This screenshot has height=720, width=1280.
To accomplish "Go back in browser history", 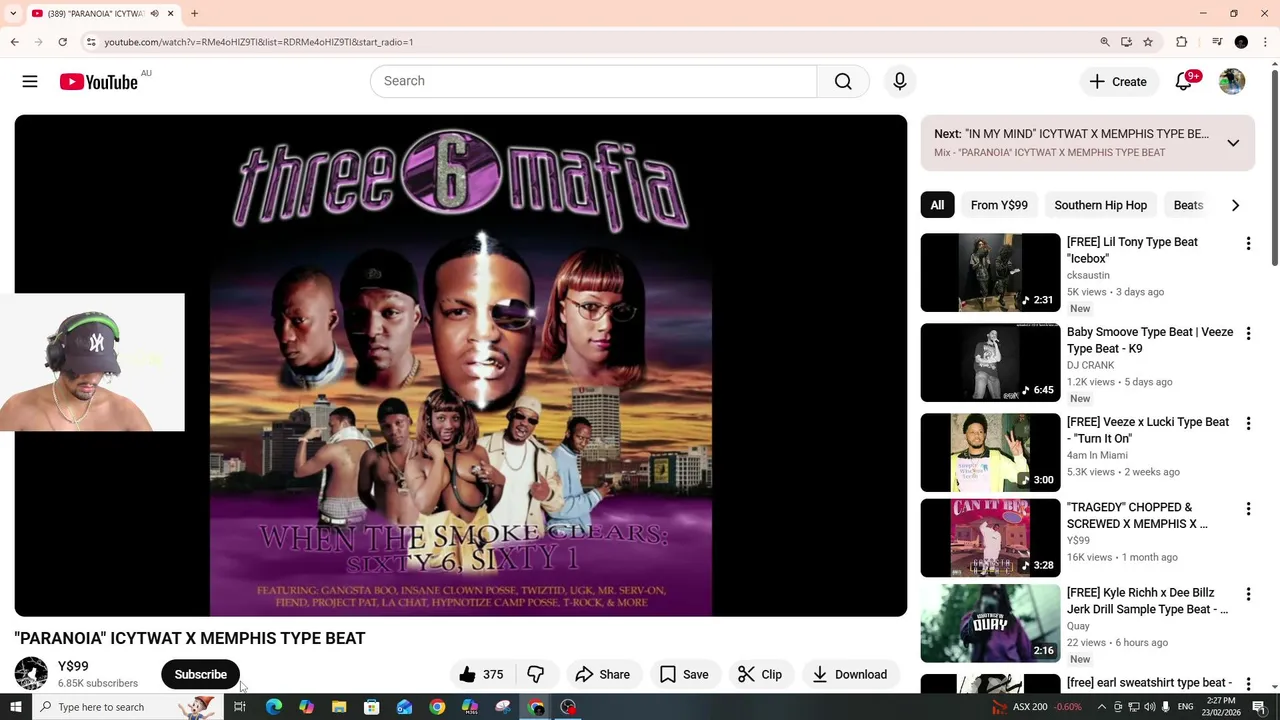I will [15, 42].
